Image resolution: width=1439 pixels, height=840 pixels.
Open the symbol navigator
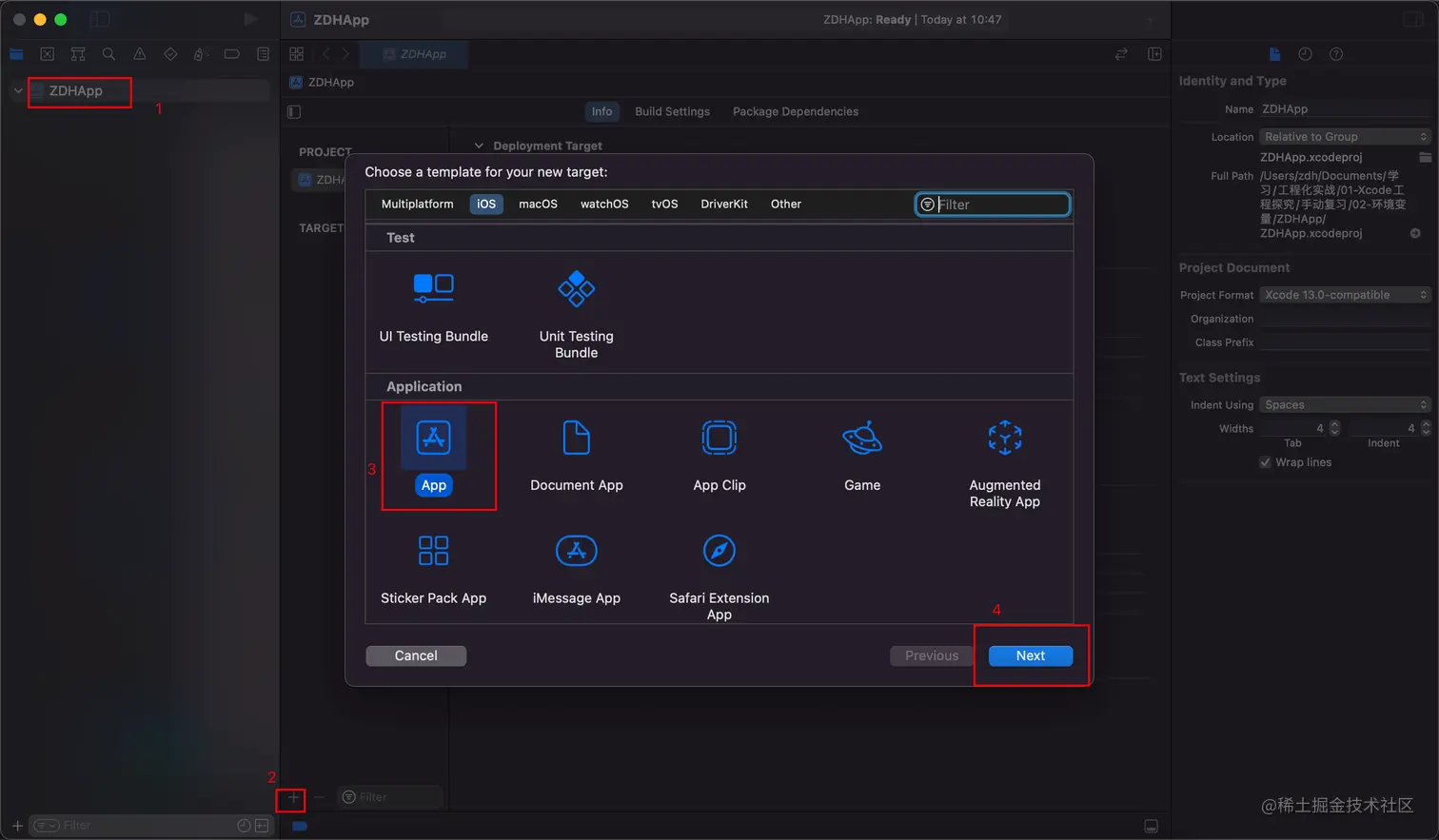(78, 54)
